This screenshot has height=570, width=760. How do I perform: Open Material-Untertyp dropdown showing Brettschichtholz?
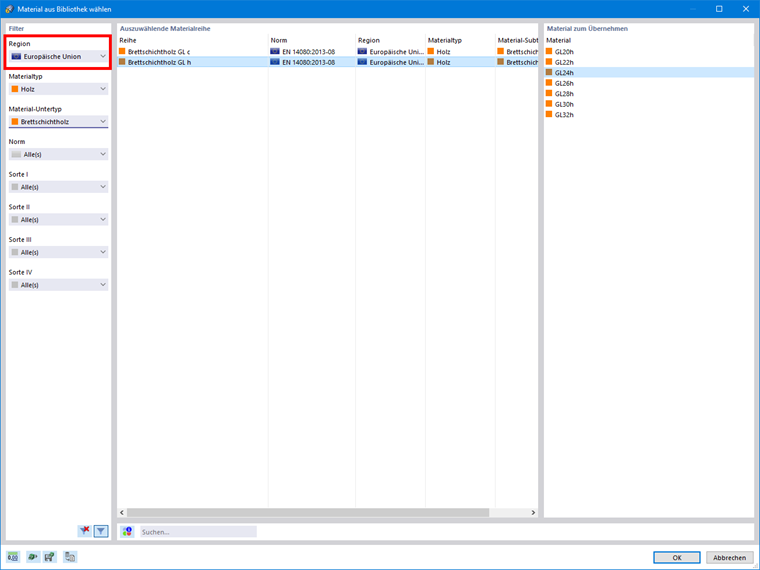click(58, 122)
